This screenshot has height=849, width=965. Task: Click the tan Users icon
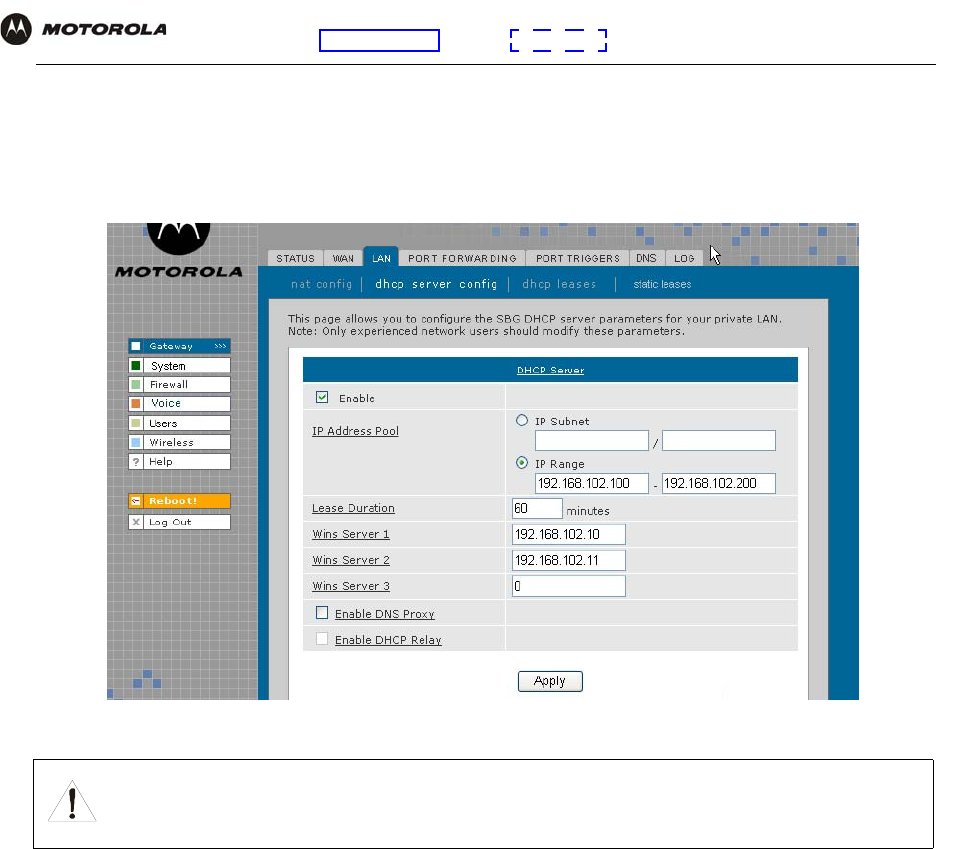136,423
